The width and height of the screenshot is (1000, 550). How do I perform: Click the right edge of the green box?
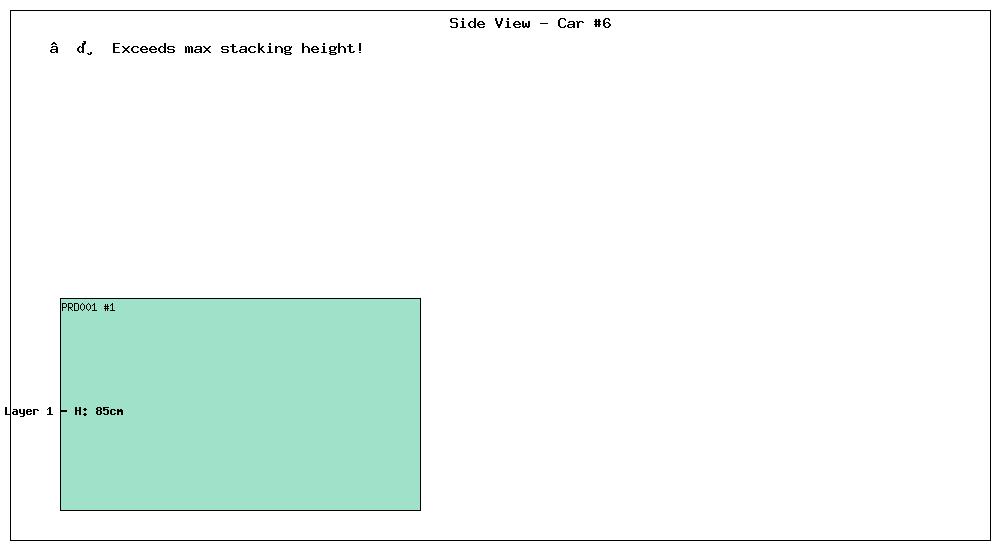tap(420, 404)
